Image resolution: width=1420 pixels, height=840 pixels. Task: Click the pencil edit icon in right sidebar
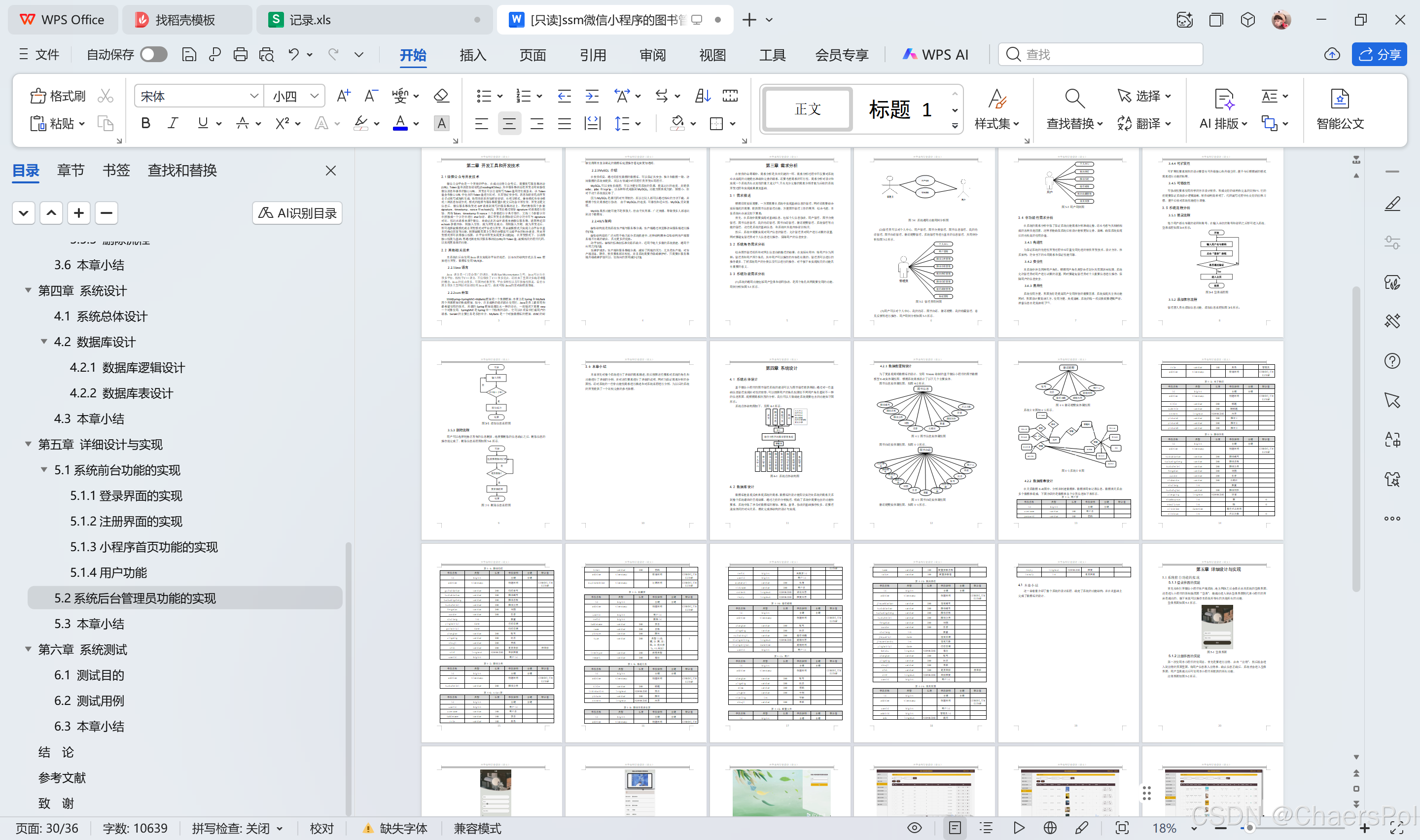(1392, 204)
